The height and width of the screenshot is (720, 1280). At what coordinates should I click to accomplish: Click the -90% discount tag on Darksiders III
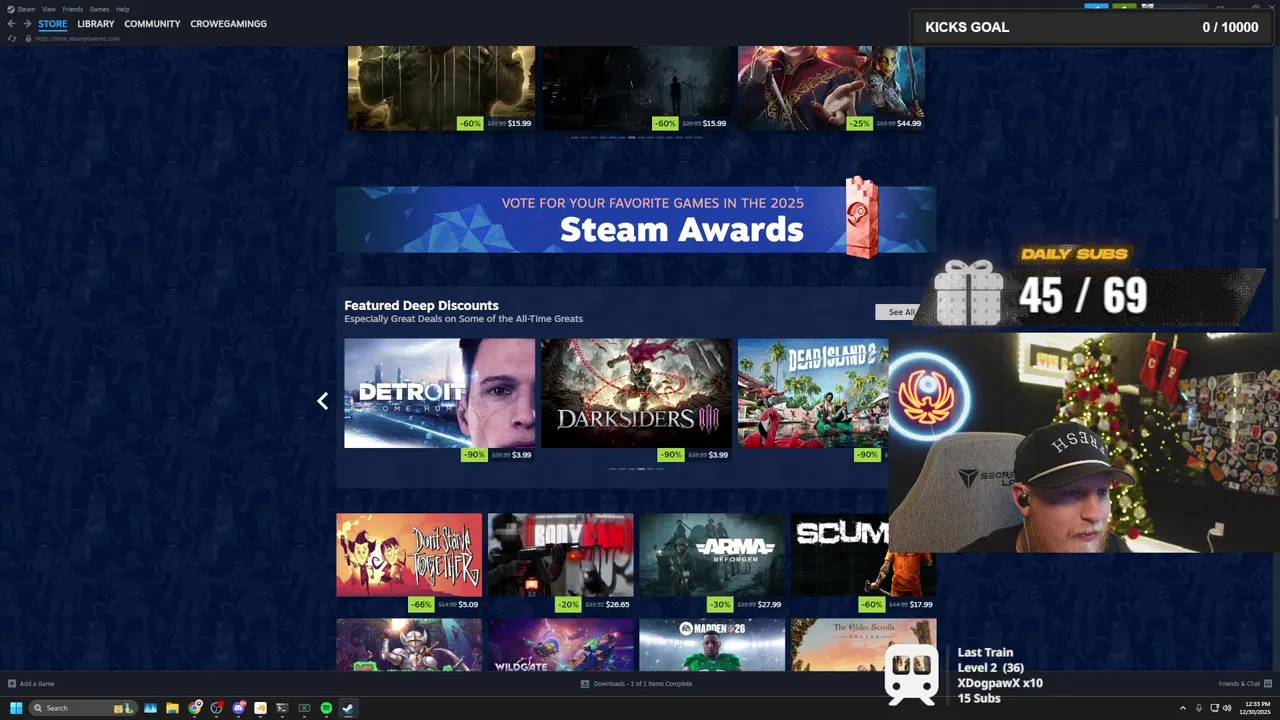(x=671, y=455)
